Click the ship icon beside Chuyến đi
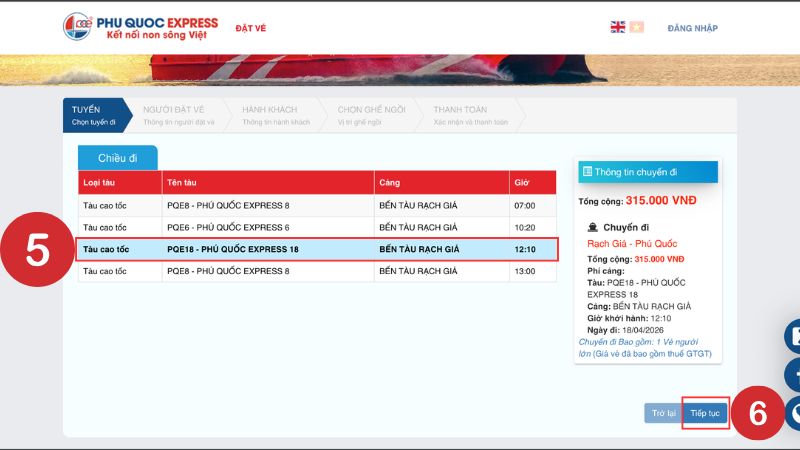This screenshot has height=450, width=800. coord(592,227)
